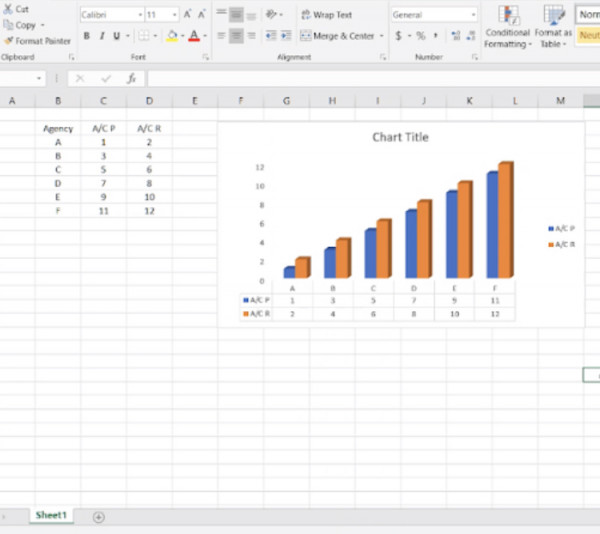Viewport: 600px width, 534px height.
Task: Align text right
Action: (x=251, y=36)
